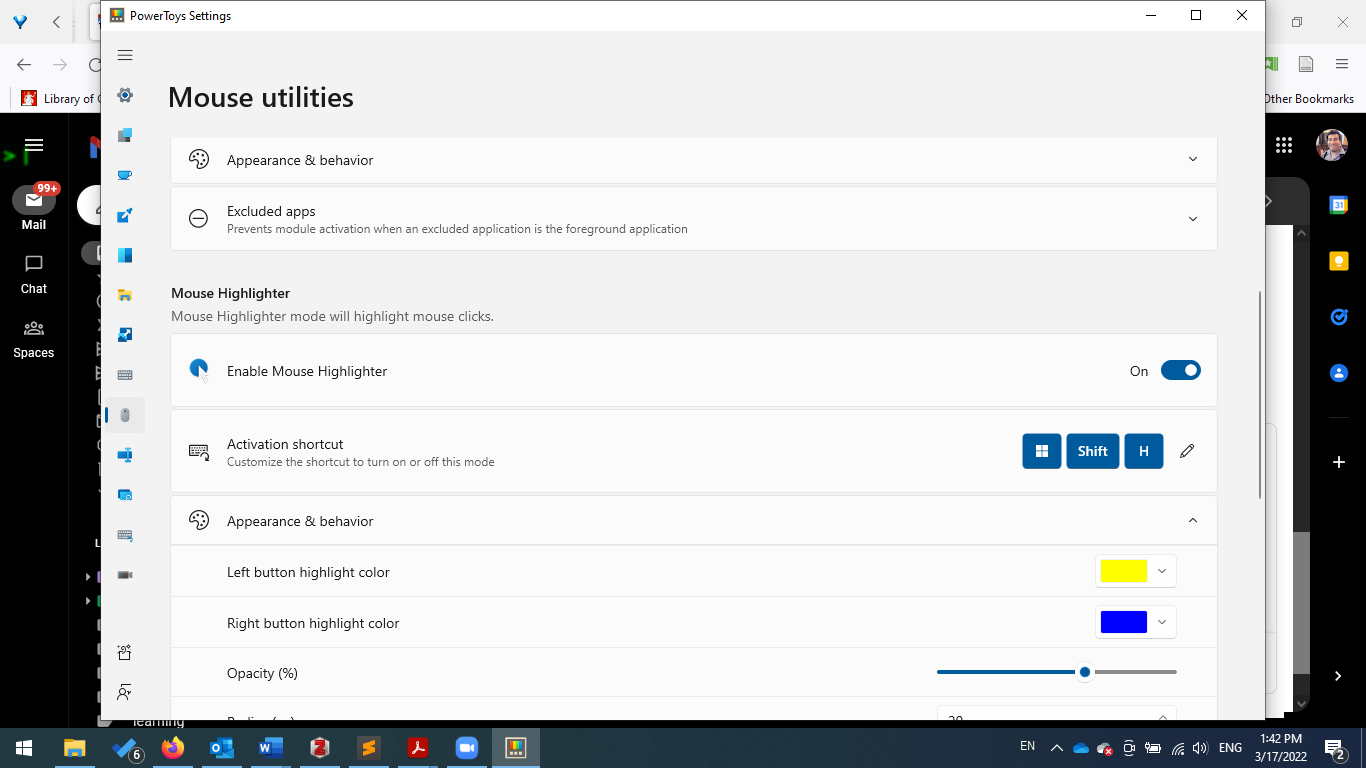Open File Explorer add-ons in sidebar
Viewport: 1366px width, 768px height.
pyautogui.click(x=125, y=295)
